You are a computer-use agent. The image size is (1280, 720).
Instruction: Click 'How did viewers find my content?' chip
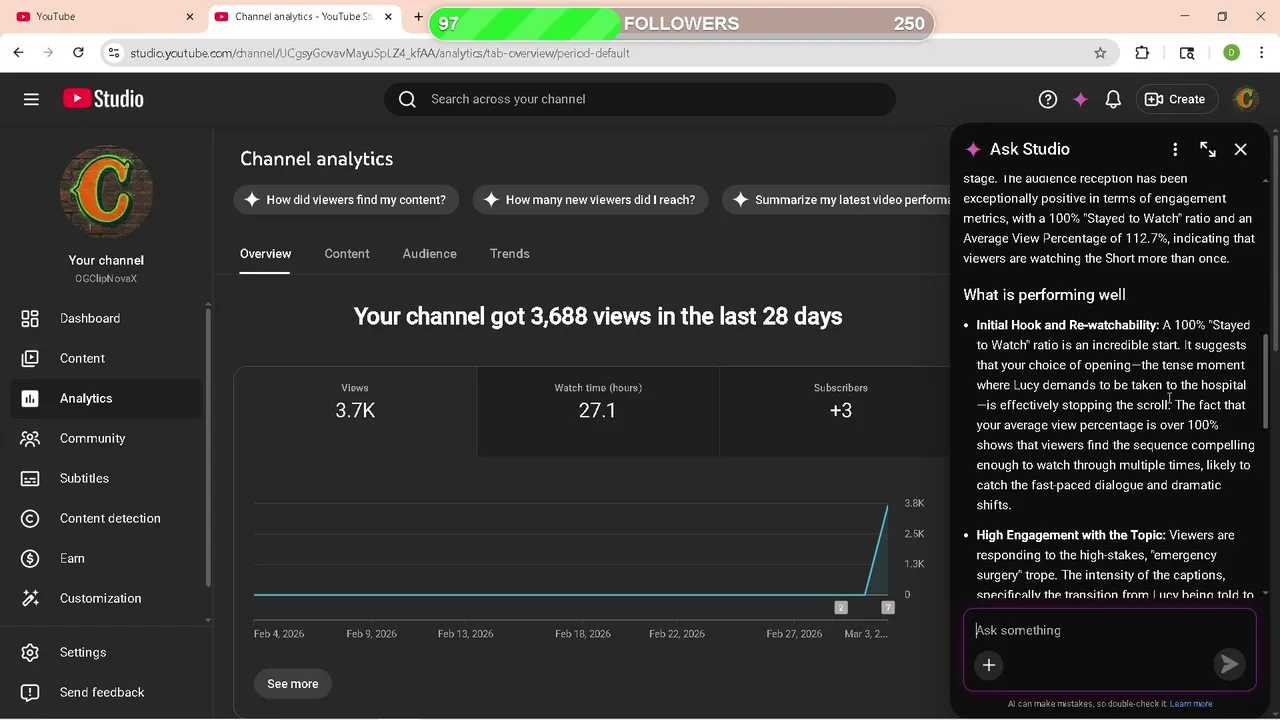pyautogui.click(x=346, y=200)
